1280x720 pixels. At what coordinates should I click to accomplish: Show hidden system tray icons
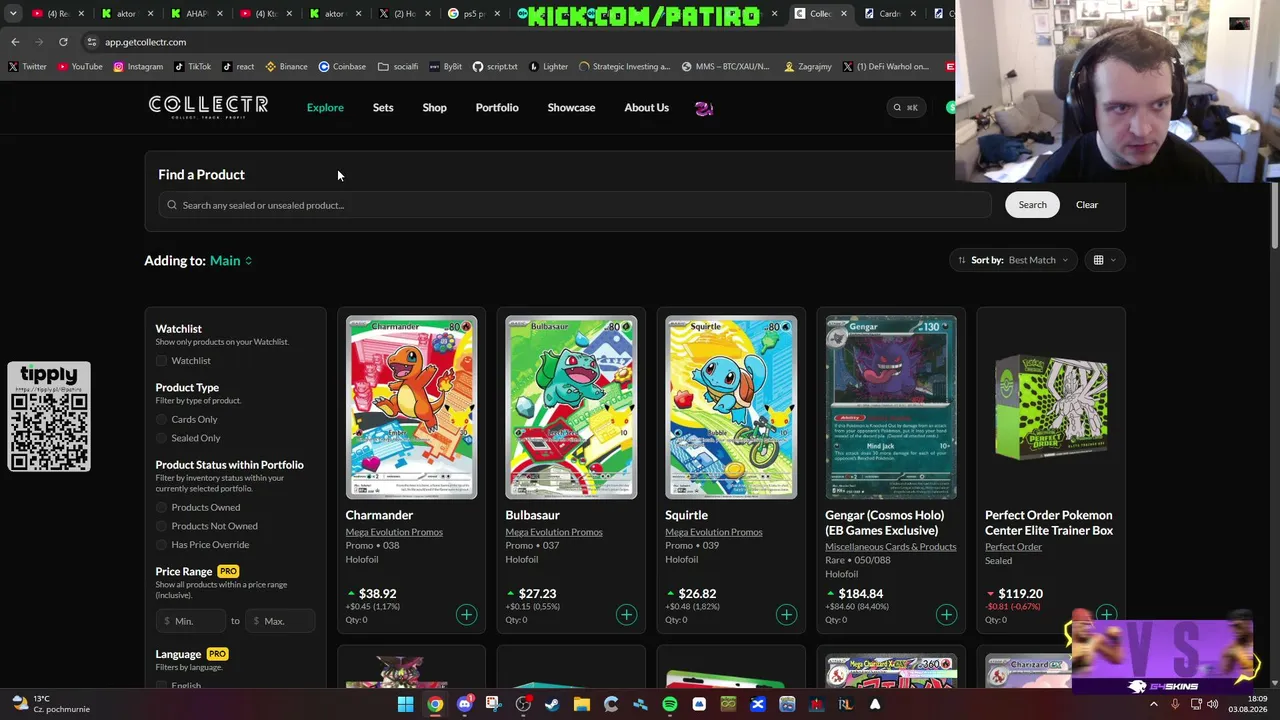(1153, 704)
